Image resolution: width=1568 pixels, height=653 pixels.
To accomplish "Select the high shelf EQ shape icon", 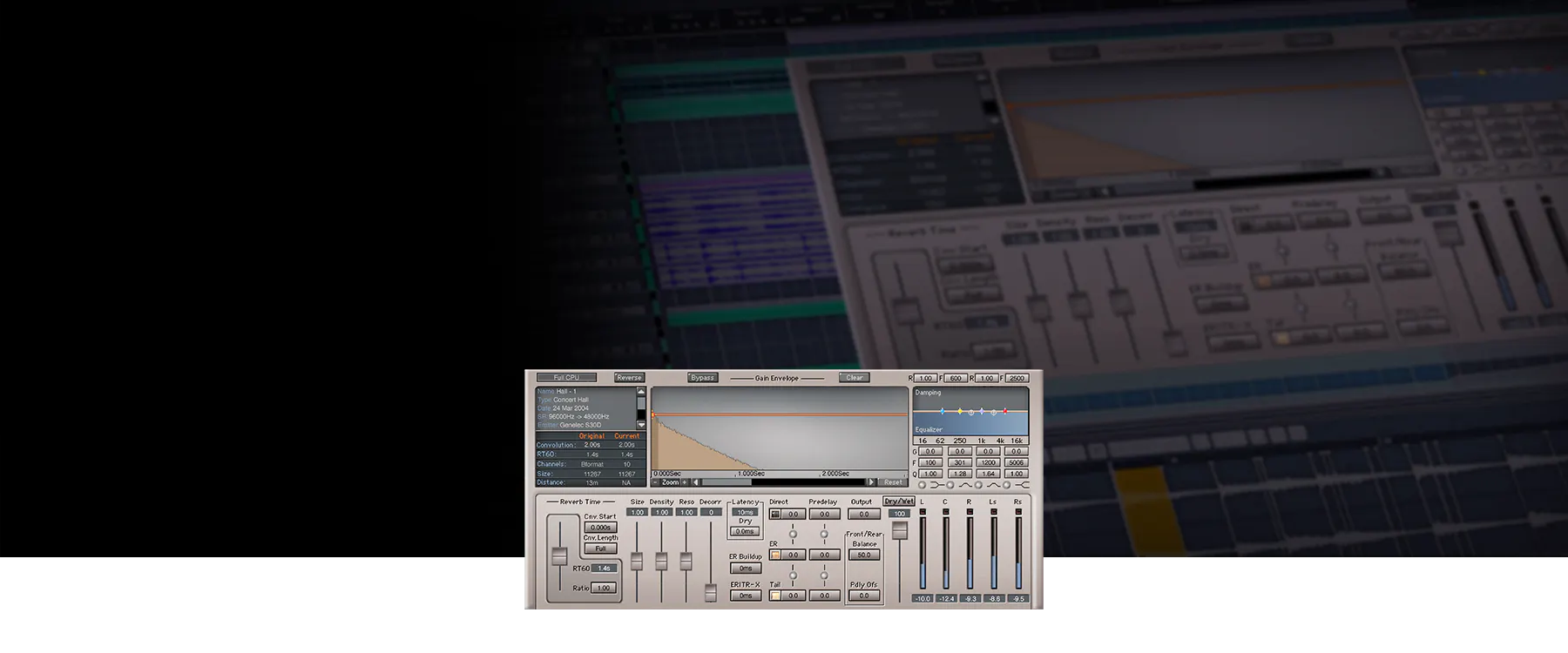I will click(x=1023, y=485).
